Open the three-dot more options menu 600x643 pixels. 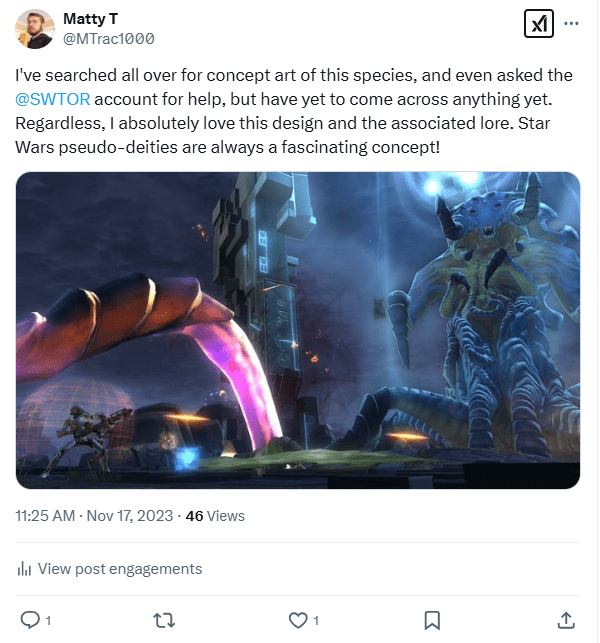570,22
